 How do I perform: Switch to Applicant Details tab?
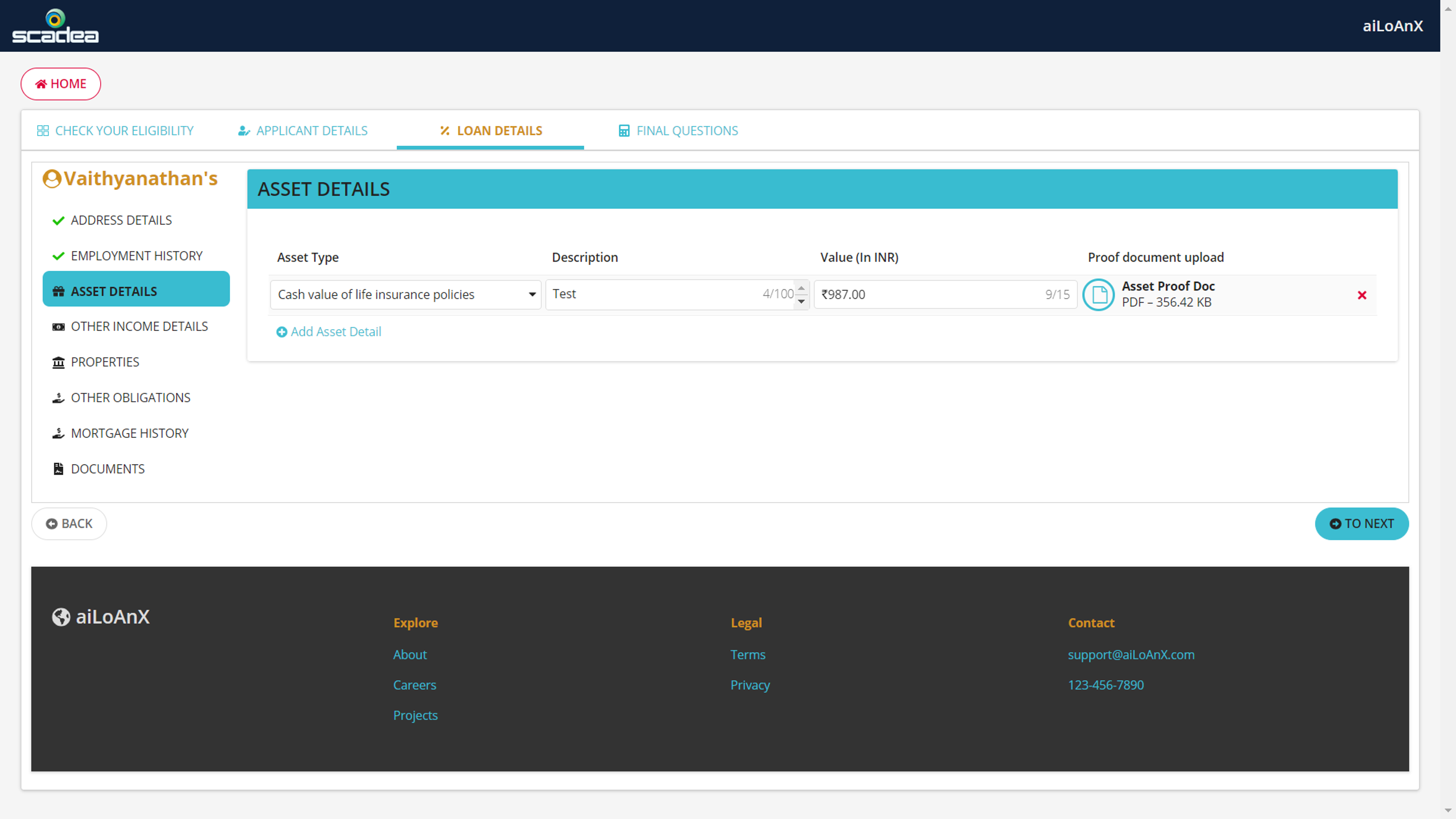[x=303, y=130]
